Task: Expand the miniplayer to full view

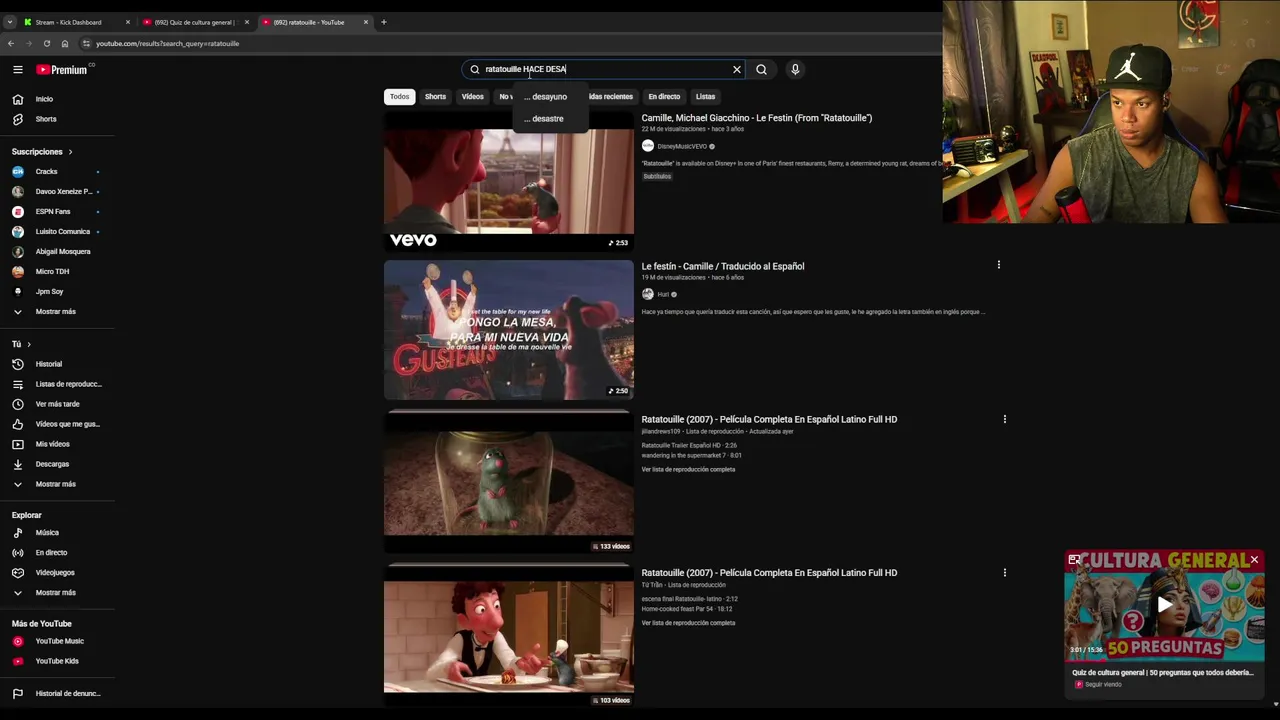Action: tap(1074, 560)
